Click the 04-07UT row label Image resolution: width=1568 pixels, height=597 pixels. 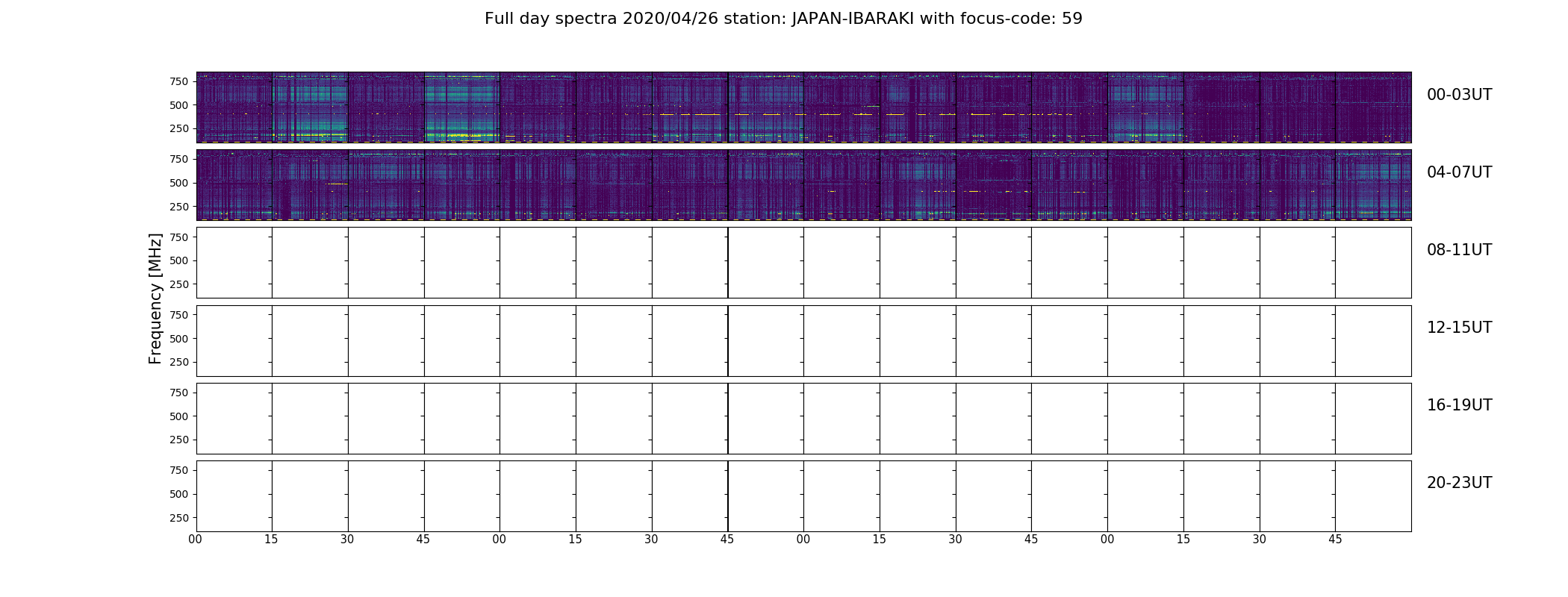click(x=1459, y=172)
